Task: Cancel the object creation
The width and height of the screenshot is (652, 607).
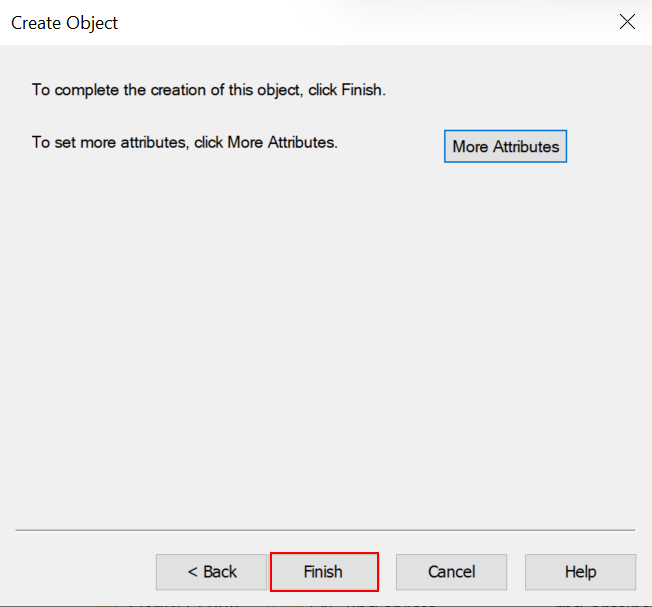Action: 451,572
